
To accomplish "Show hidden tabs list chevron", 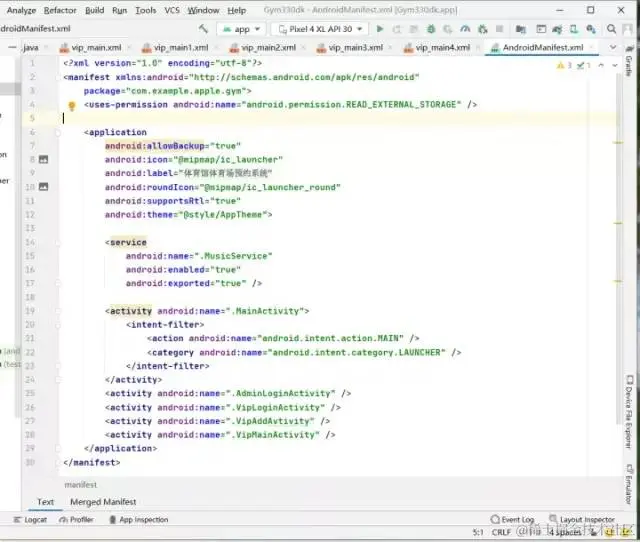I will tap(613, 47).
